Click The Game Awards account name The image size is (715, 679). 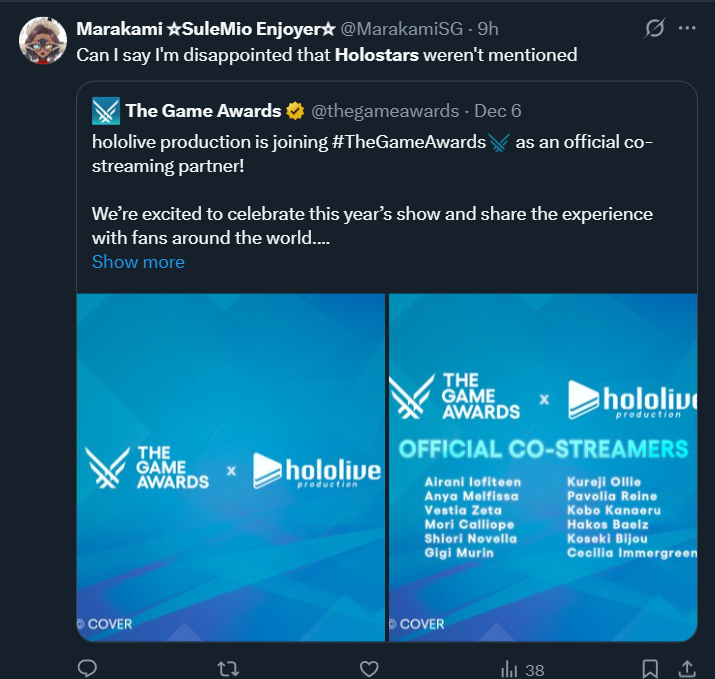[x=203, y=111]
